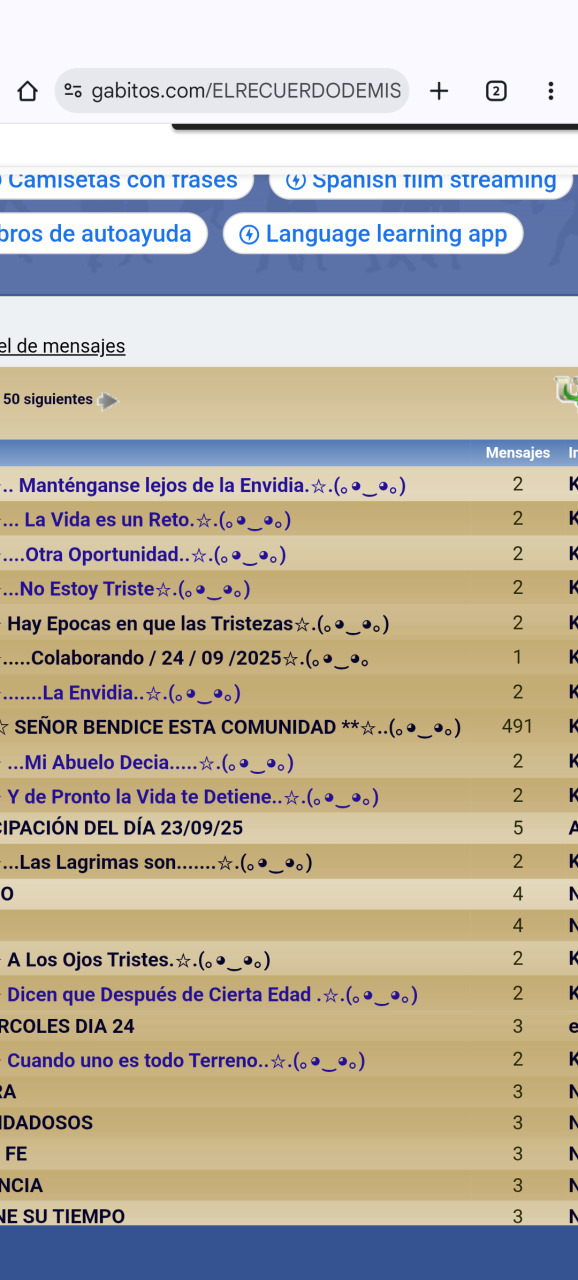This screenshot has width=578, height=1280.
Task: Tap the lightning icon on Language learning app
Action: click(249, 234)
